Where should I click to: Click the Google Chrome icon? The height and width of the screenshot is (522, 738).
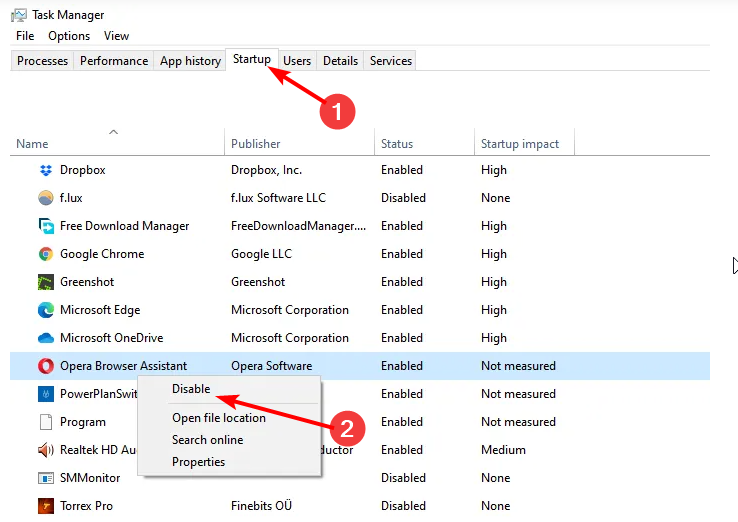coord(46,254)
